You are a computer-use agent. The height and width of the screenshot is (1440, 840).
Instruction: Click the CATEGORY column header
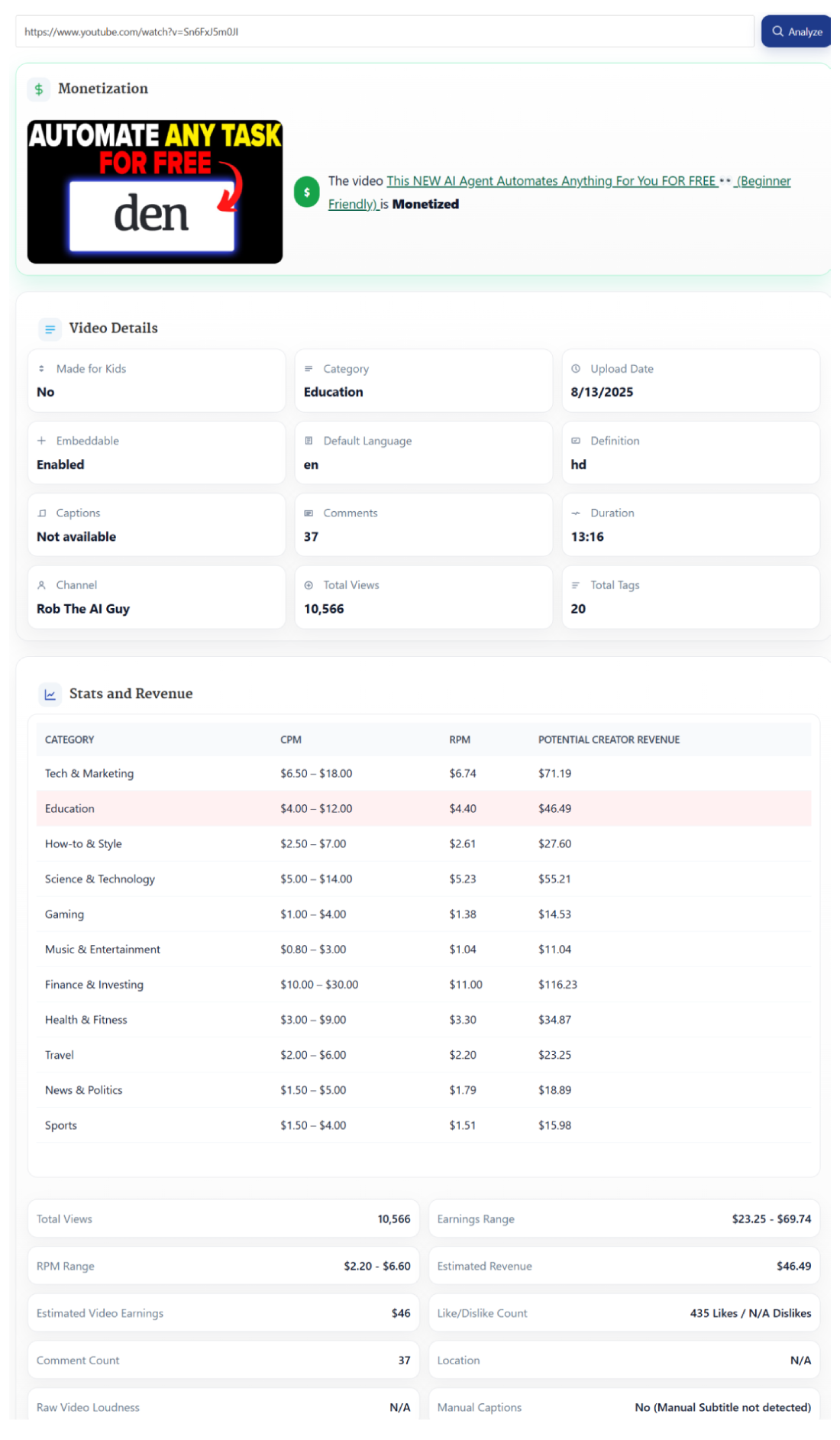pyautogui.click(x=69, y=739)
